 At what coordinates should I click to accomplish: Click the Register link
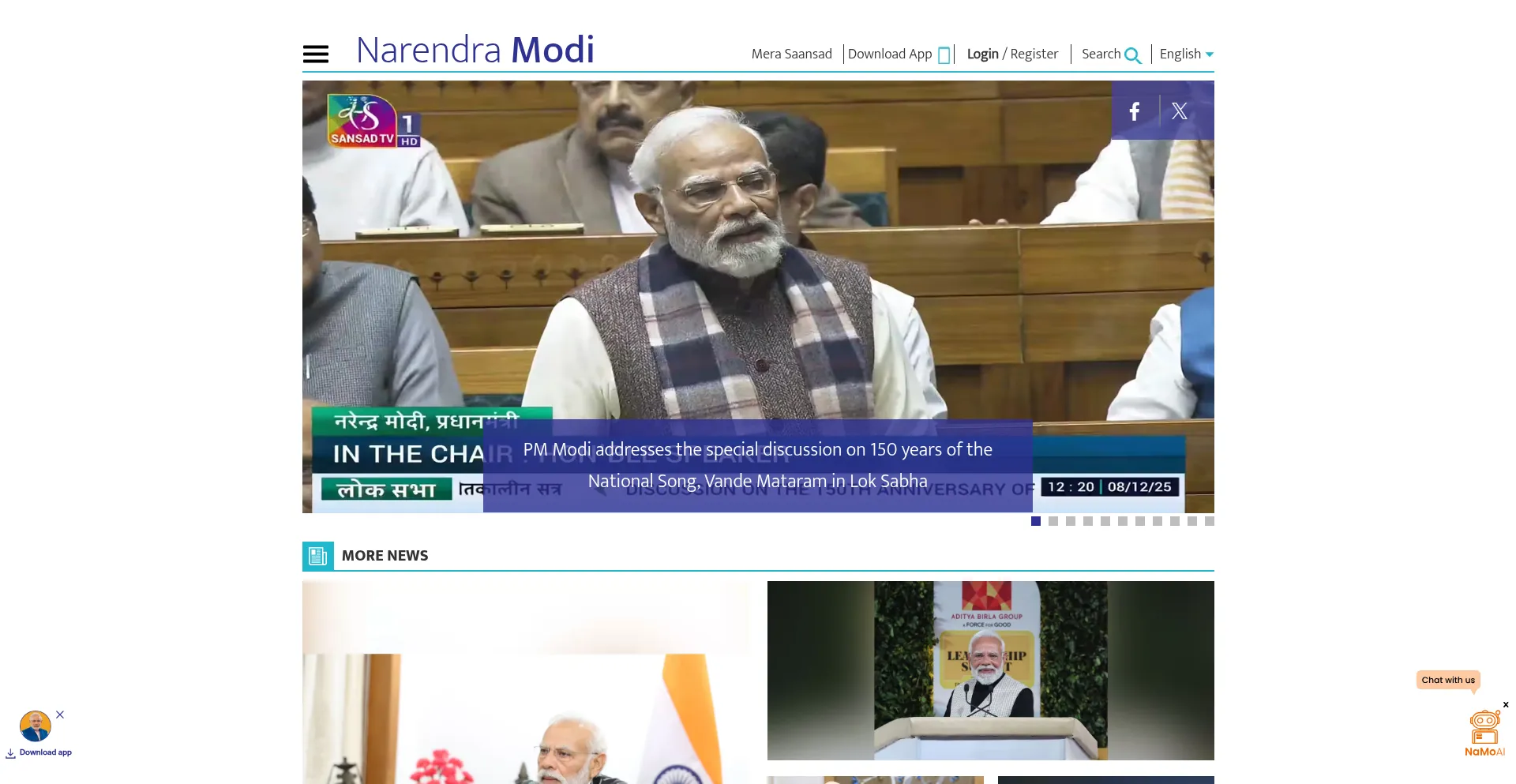pos(1034,54)
